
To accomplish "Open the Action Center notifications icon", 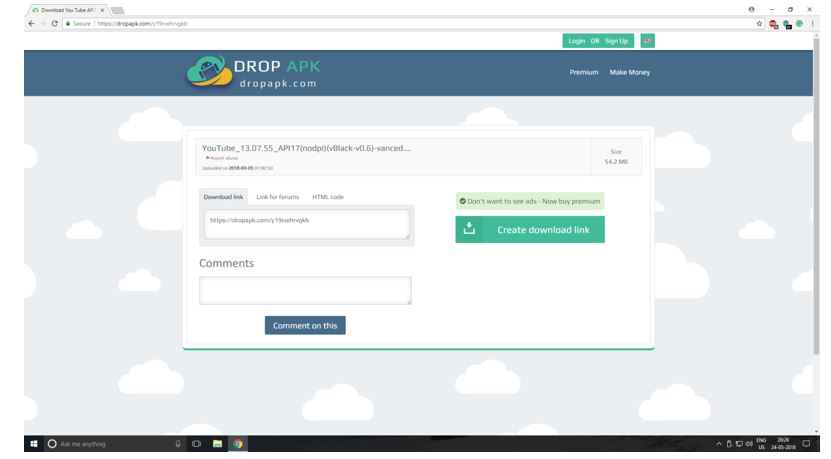I will [x=806, y=444].
